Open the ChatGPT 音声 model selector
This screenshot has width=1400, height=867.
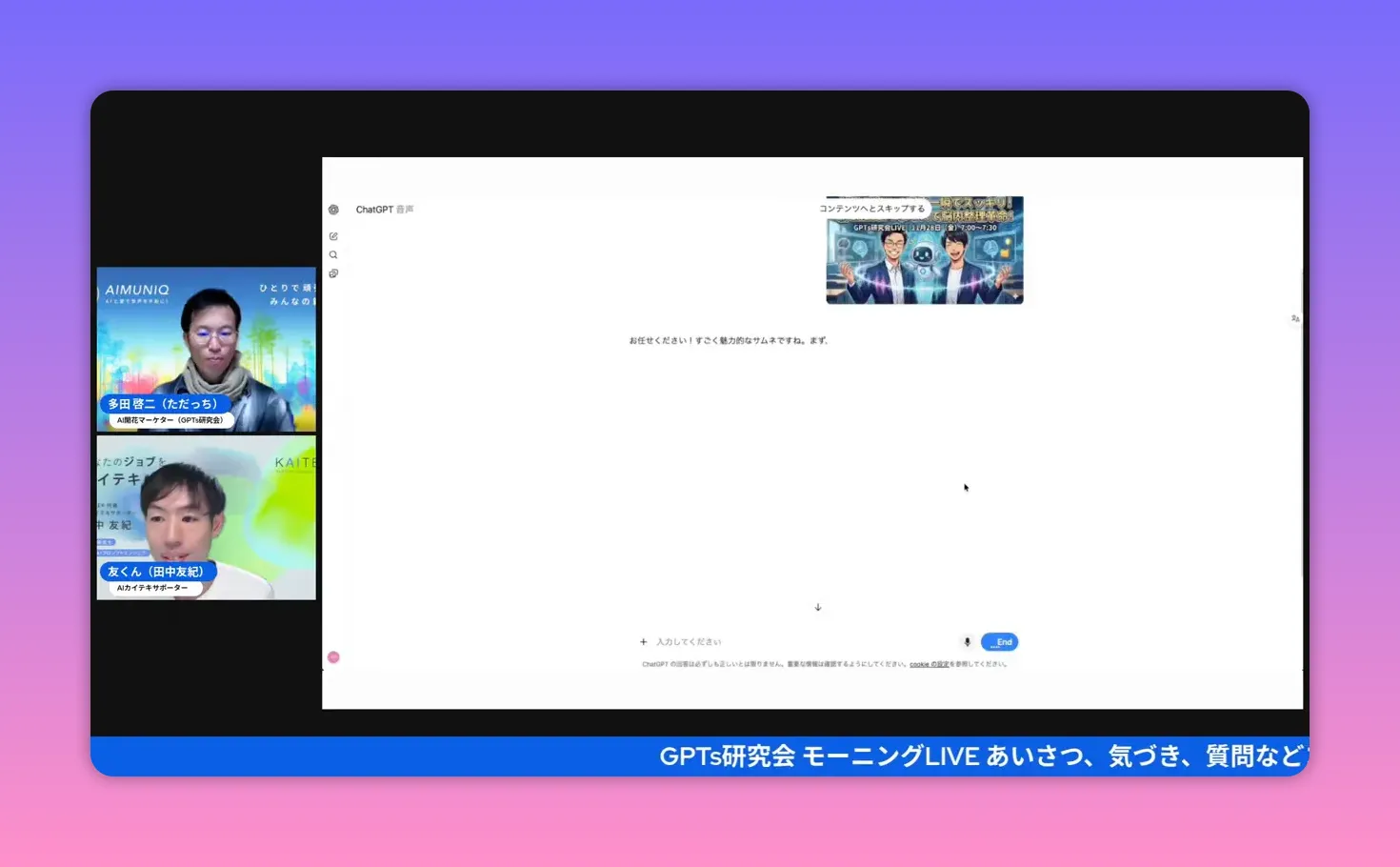coord(385,210)
